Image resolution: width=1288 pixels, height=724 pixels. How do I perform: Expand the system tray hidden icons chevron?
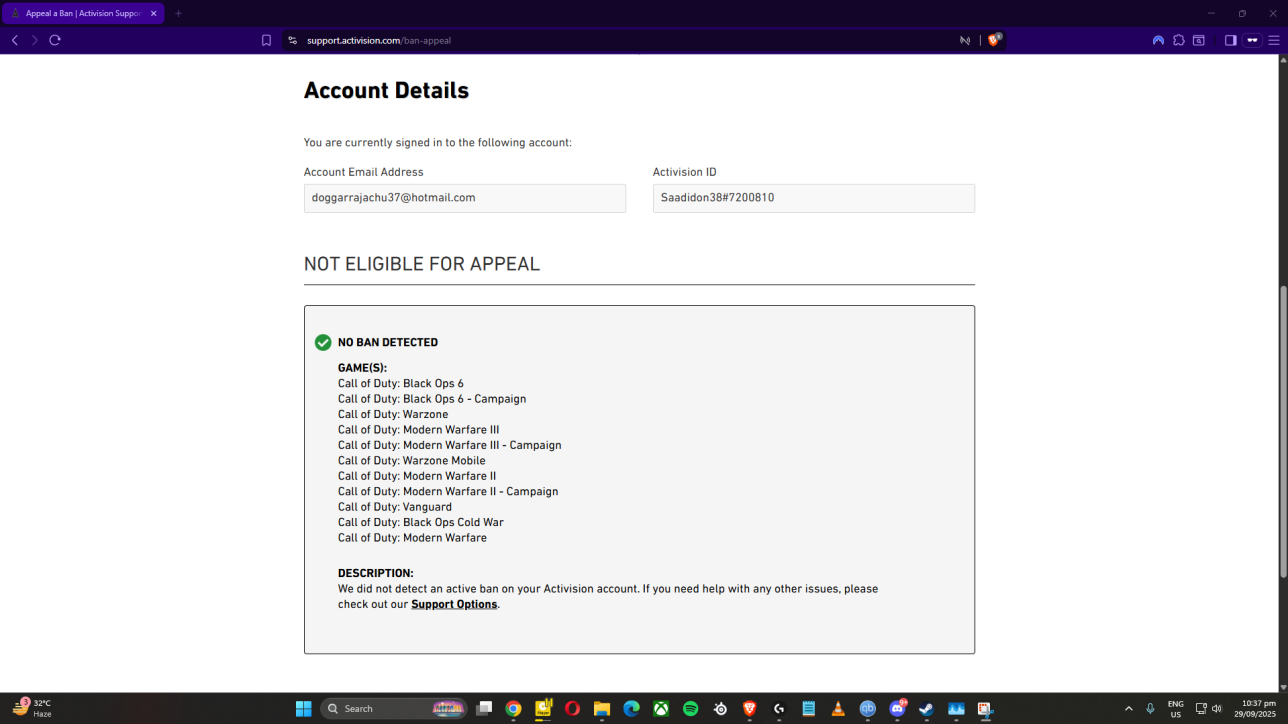(x=1129, y=709)
